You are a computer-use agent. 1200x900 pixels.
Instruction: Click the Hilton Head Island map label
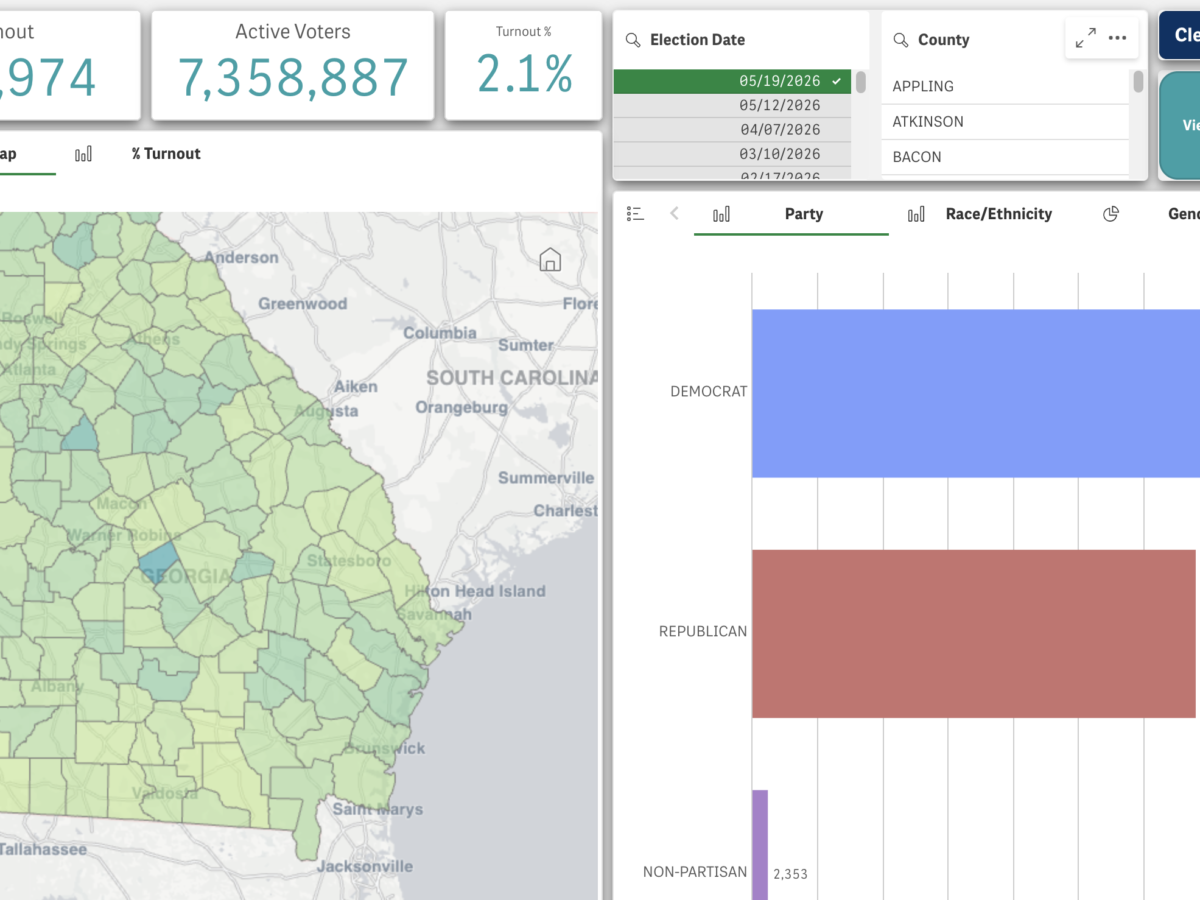pyautogui.click(x=475, y=591)
